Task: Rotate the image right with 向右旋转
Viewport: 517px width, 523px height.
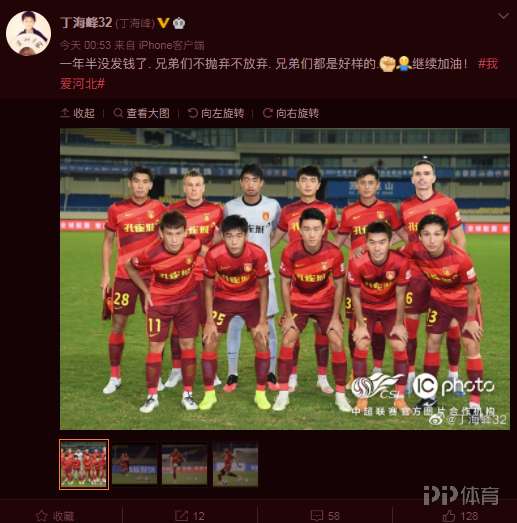Action: 291,113
